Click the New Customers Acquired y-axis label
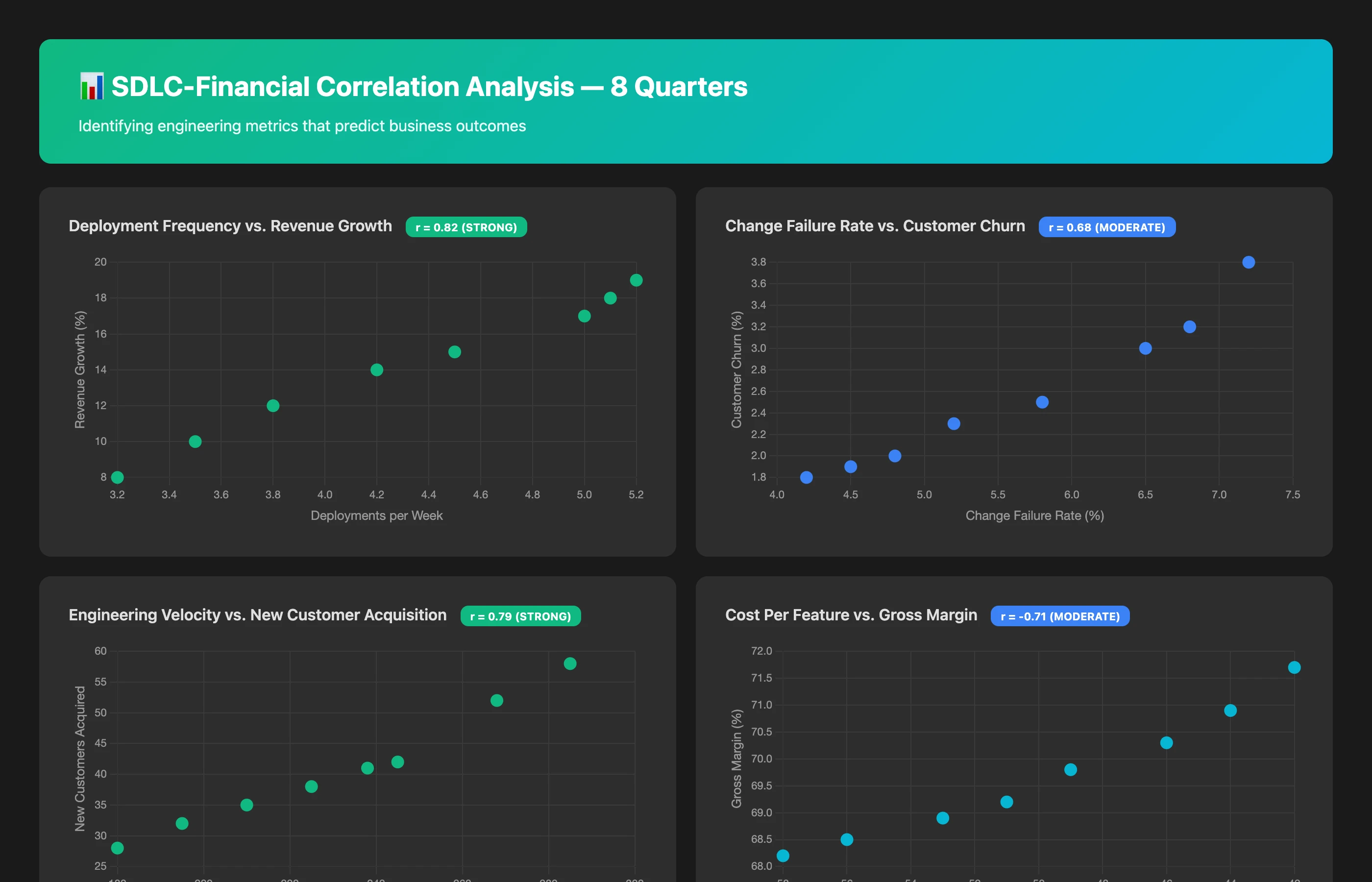 pos(79,759)
